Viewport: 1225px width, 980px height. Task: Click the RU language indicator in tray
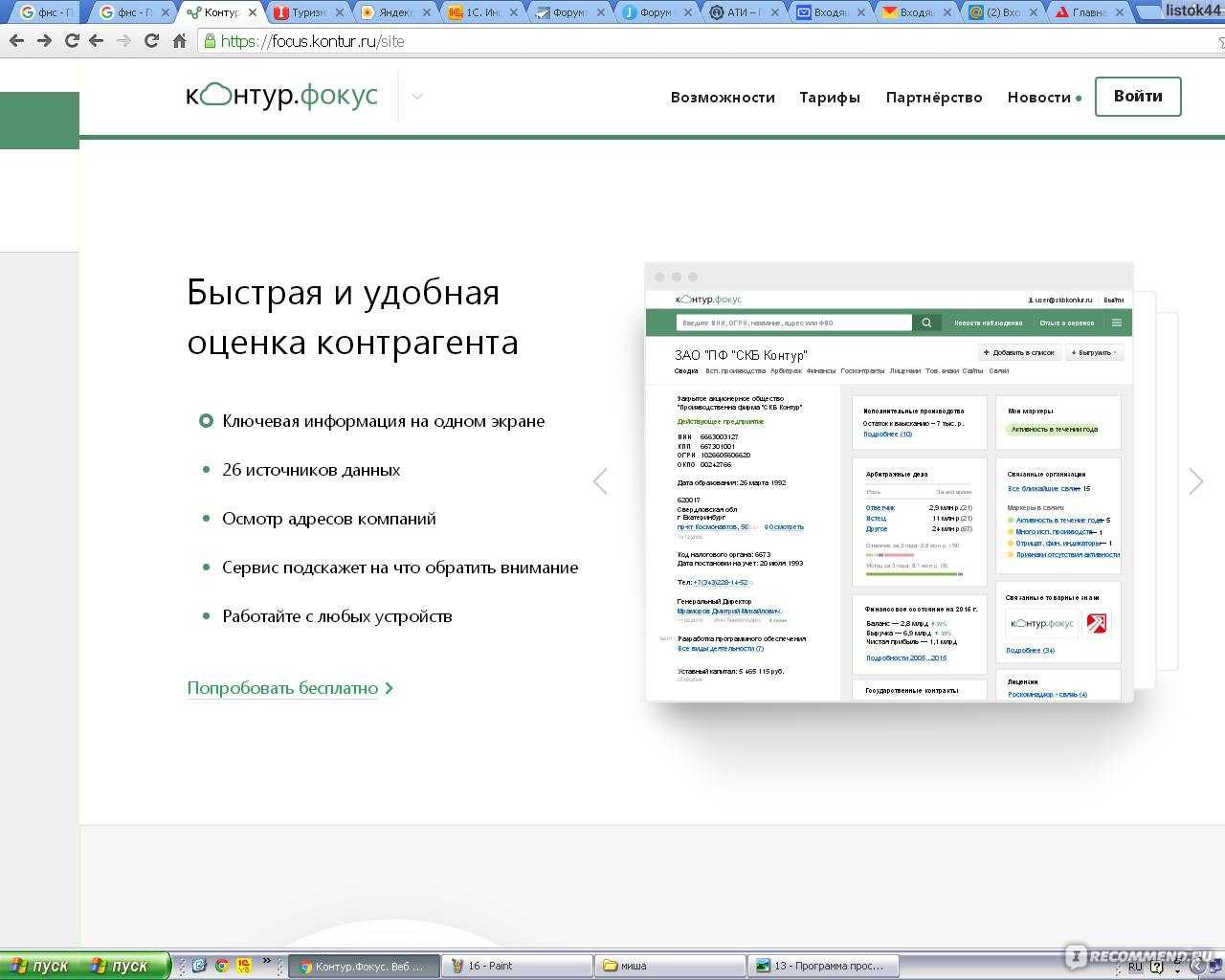pos(1134,967)
